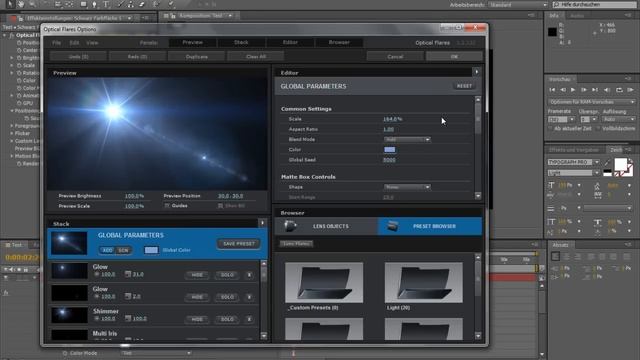Screen dimensions: 640x360
Task: Jump to first frame in Vorschau panel
Action: 552,90
